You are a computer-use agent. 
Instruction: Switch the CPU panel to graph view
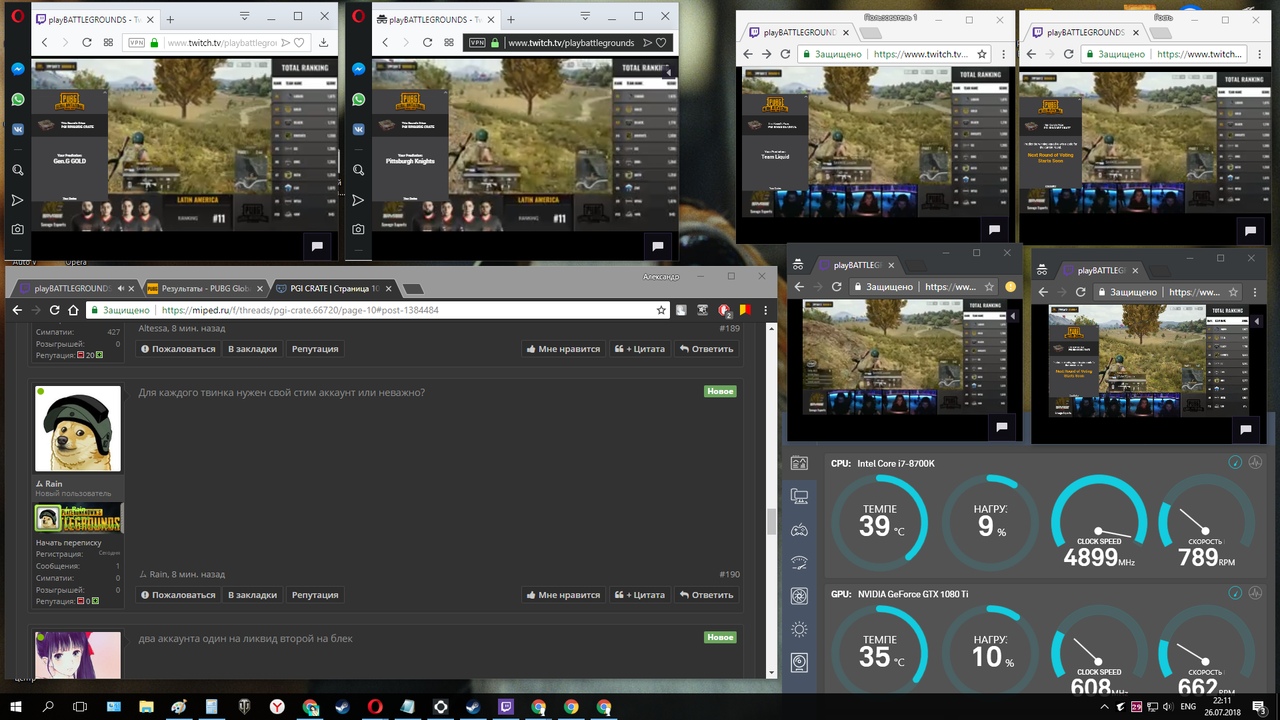click(1255, 462)
